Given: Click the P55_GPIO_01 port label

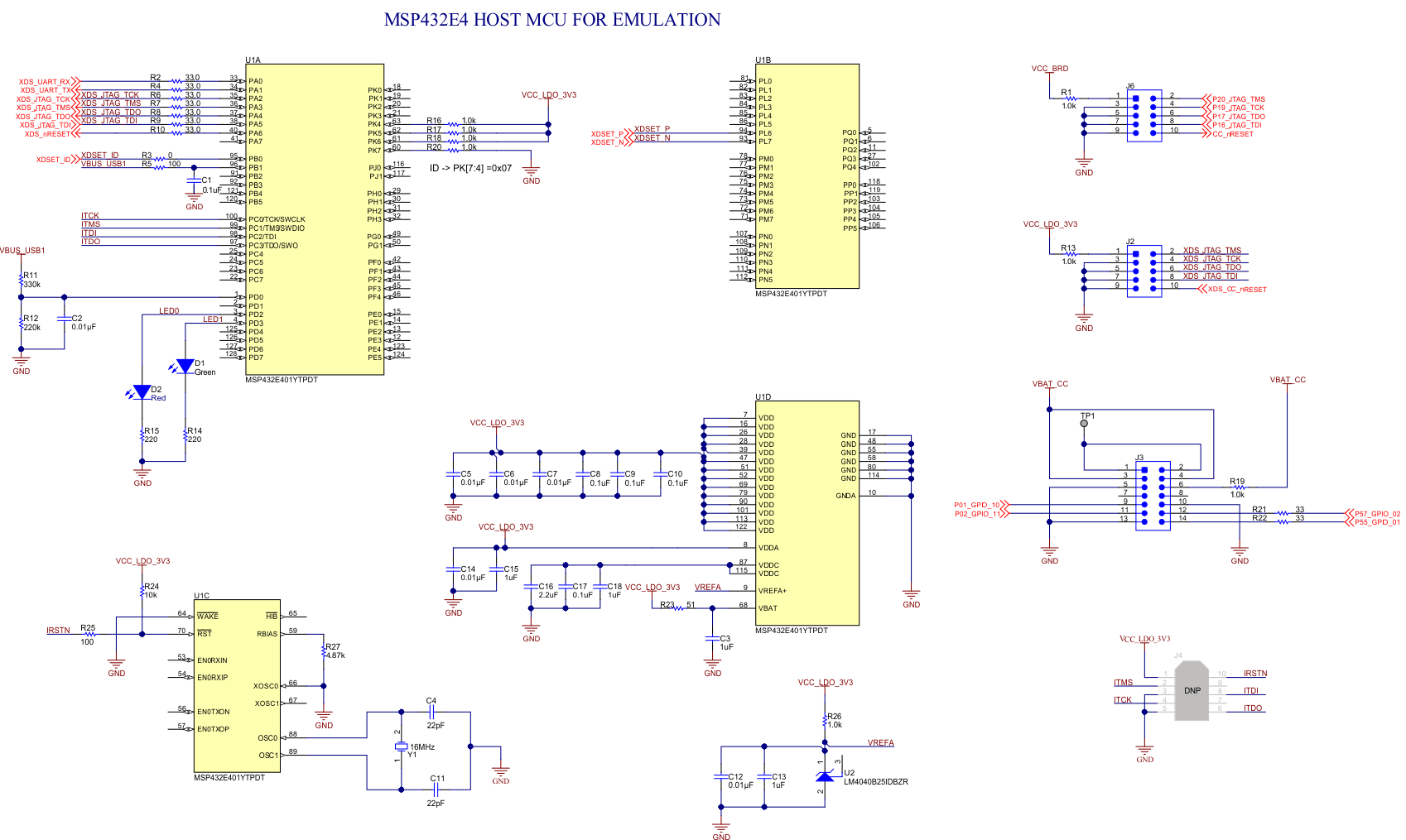Looking at the screenshot, I should coord(1378,522).
